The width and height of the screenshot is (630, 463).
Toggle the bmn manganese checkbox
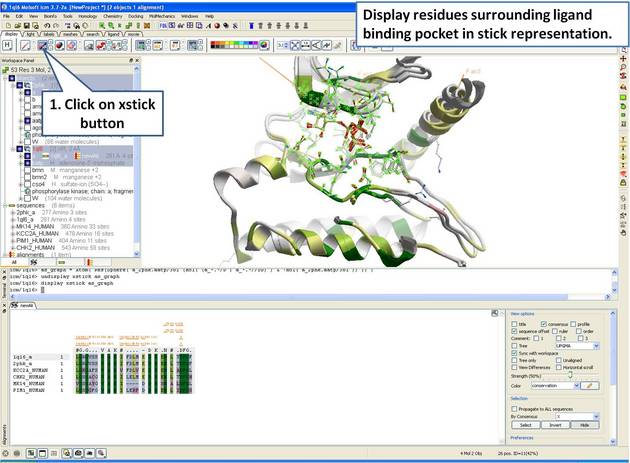(25, 172)
